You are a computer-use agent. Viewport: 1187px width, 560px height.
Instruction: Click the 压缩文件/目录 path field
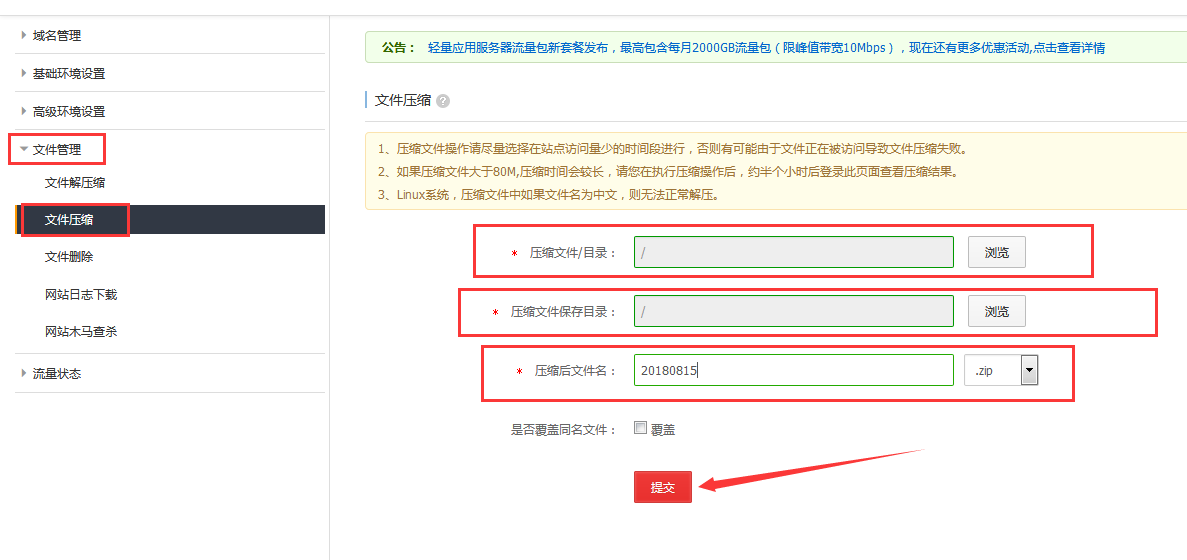(x=793, y=252)
